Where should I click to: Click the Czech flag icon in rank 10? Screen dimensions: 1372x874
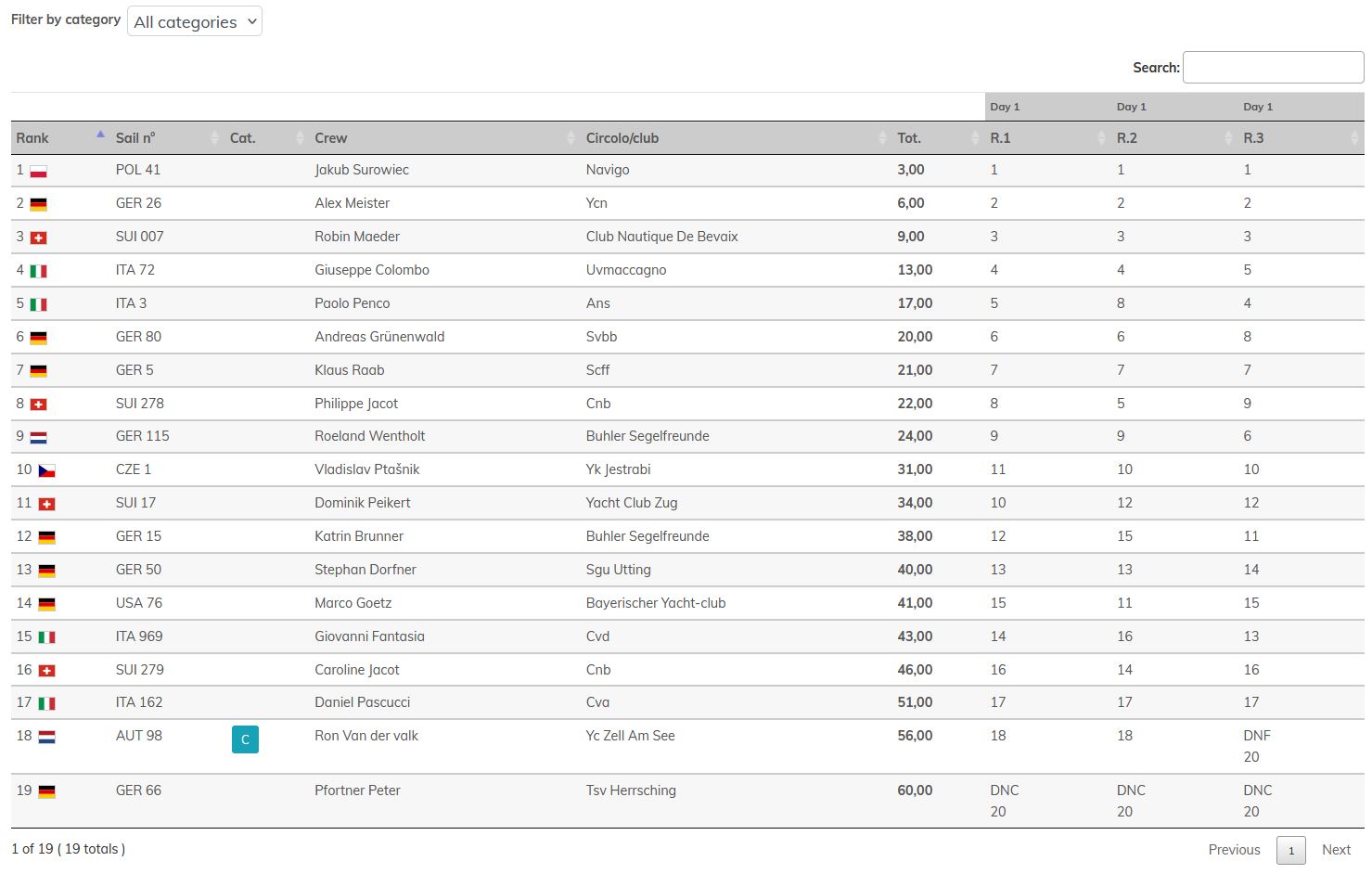(46, 471)
